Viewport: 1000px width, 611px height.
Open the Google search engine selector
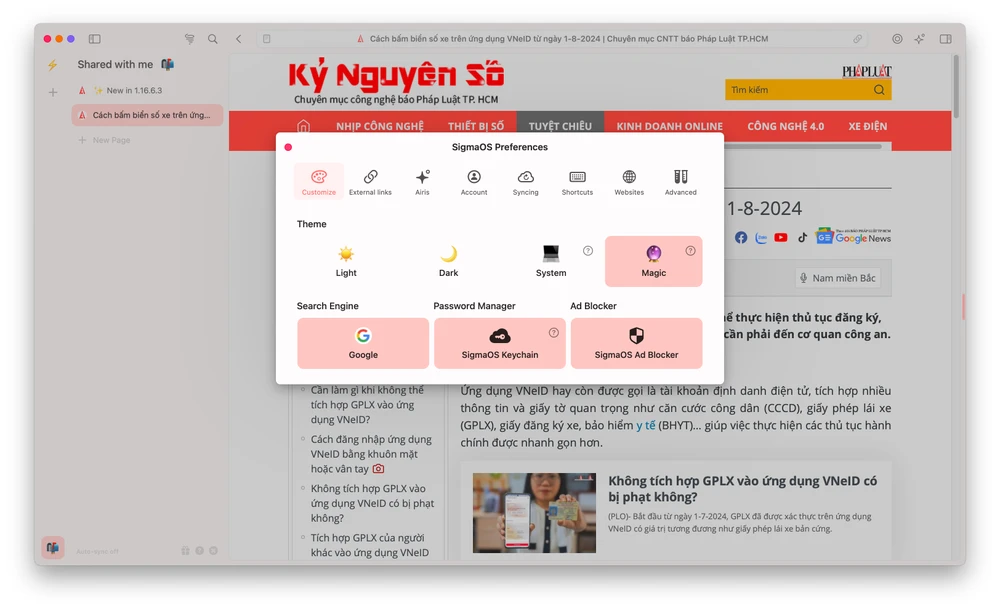point(363,343)
